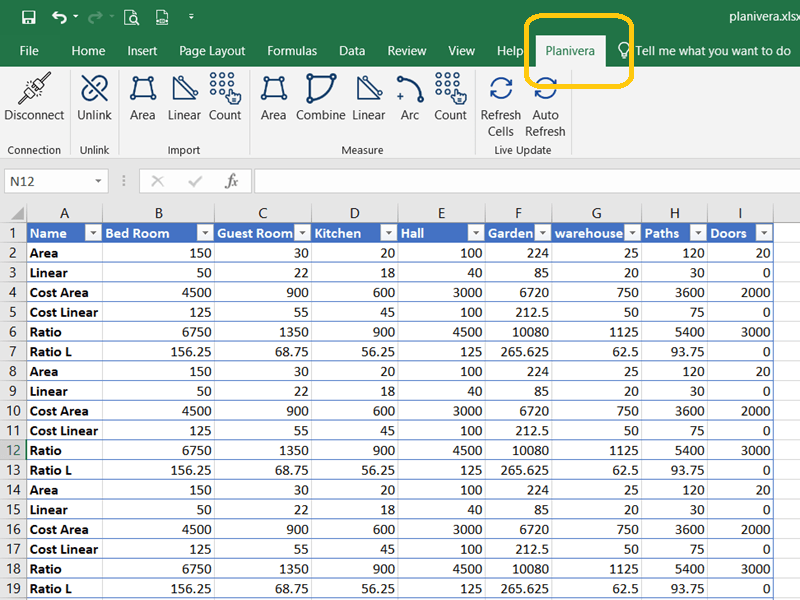Open the Kitchen filter dropdown
The image size is (800, 600).
389,233
